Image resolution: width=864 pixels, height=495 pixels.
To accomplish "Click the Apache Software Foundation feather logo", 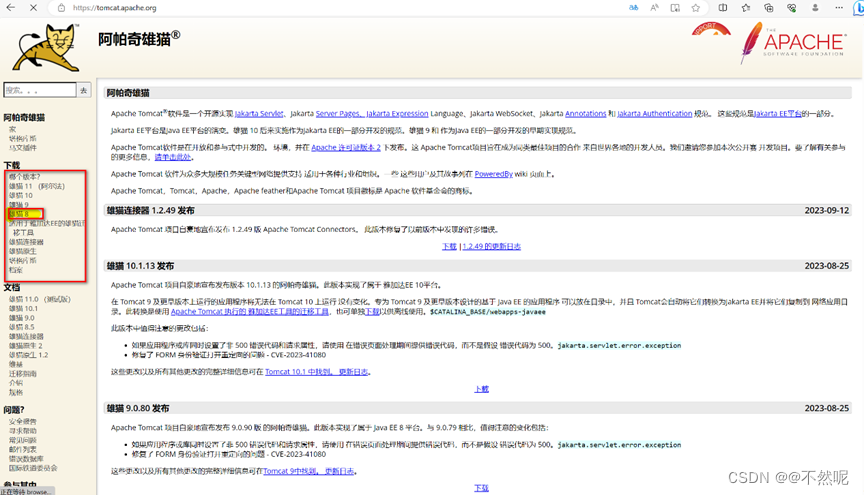I will [x=792, y=43].
